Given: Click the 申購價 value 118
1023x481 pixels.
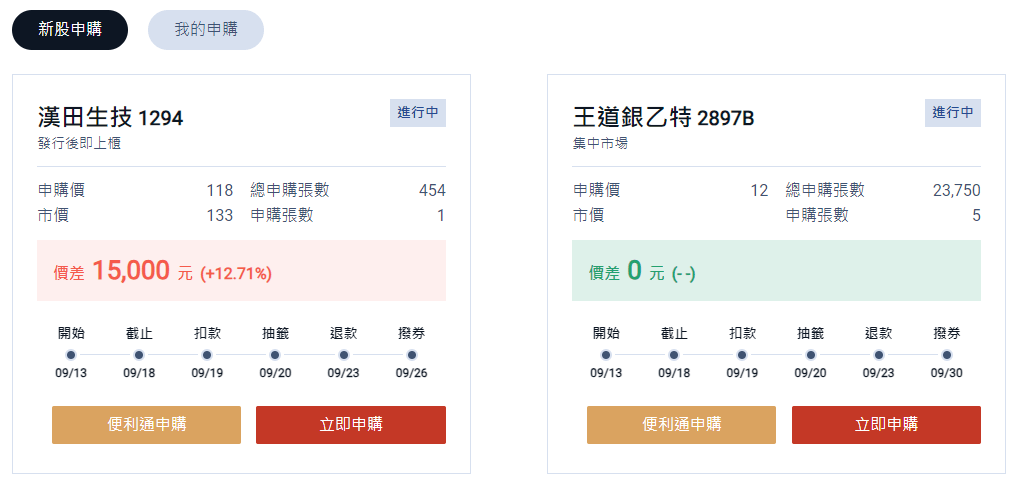Looking at the screenshot, I should [220, 191].
